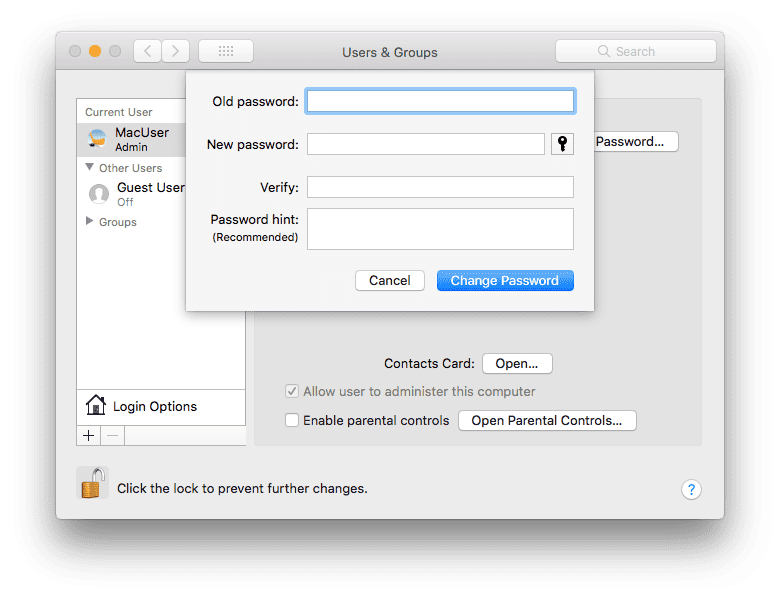780x599 pixels.
Task: Click the key icon for Password Assistant
Action: [x=563, y=144]
